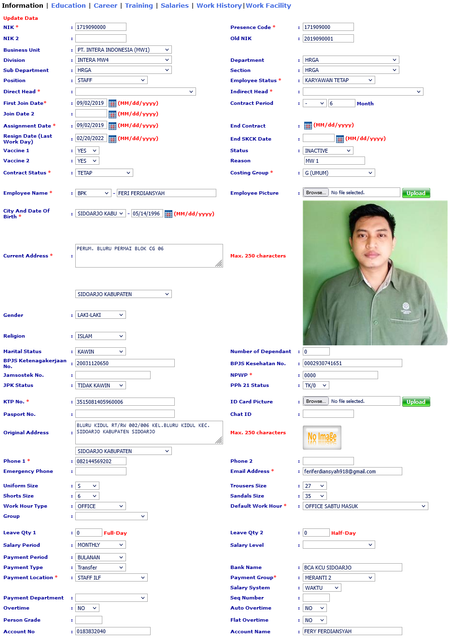
Task: Click the Phone 1 input field
Action: coord(101,461)
